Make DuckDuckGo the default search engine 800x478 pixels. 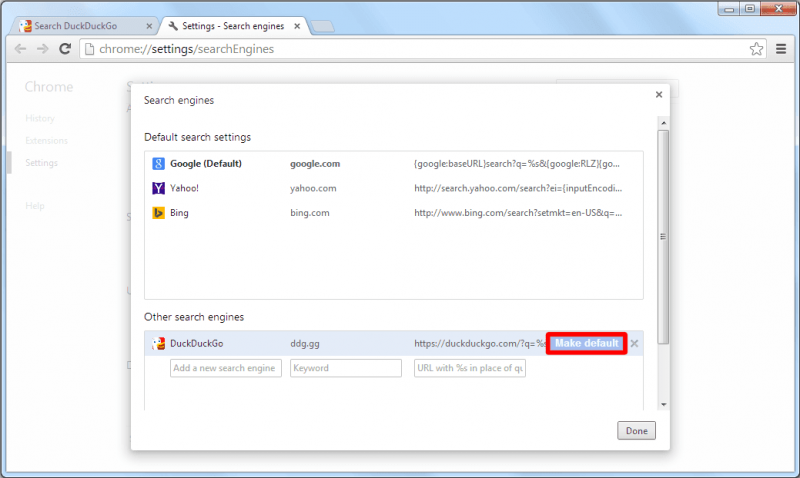pyautogui.click(x=587, y=343)
